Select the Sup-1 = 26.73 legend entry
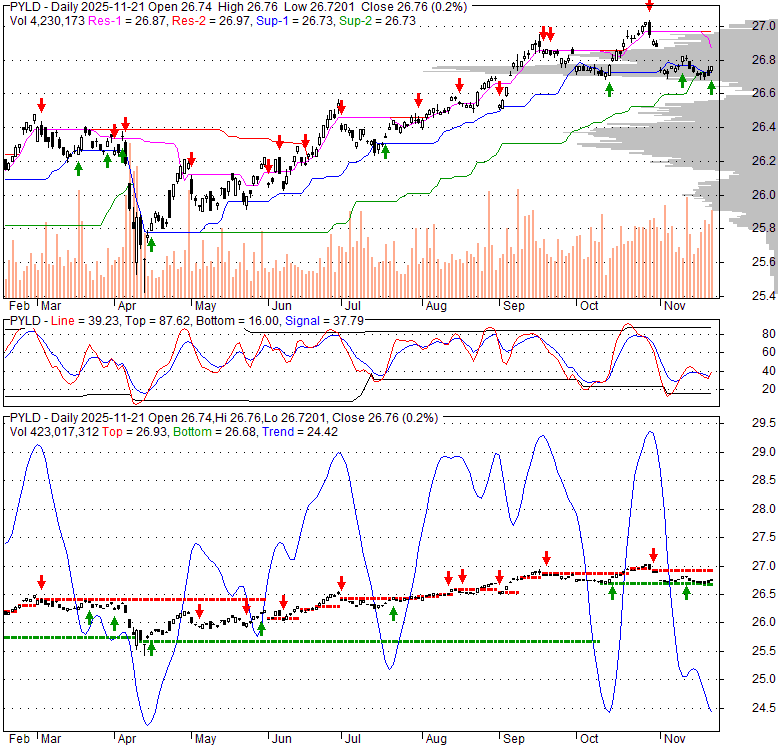Image resolution: width=780 pixels, height=745 pixels. coord(295,21)
